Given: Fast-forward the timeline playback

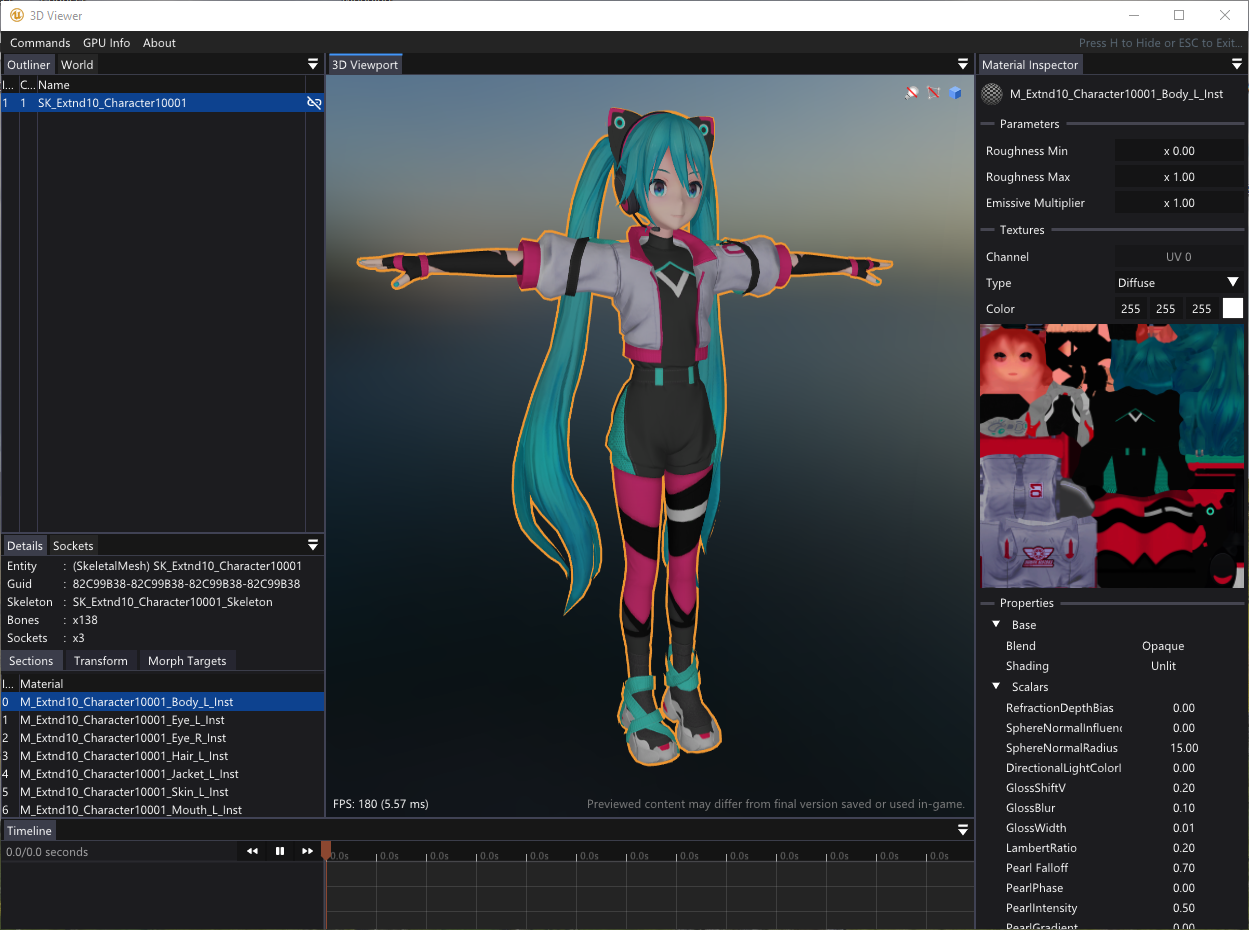Looking at the screenshot, I should [x=308, y=851].
